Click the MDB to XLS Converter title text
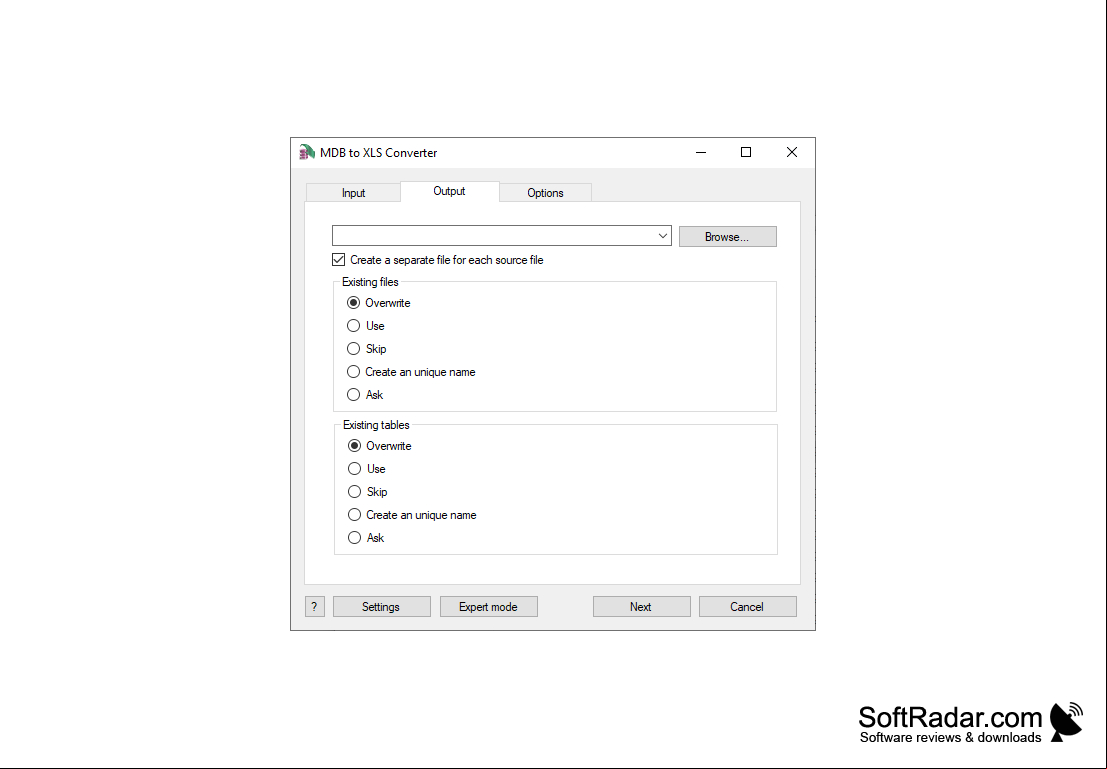1107x769 pixels. coord(378,153)
